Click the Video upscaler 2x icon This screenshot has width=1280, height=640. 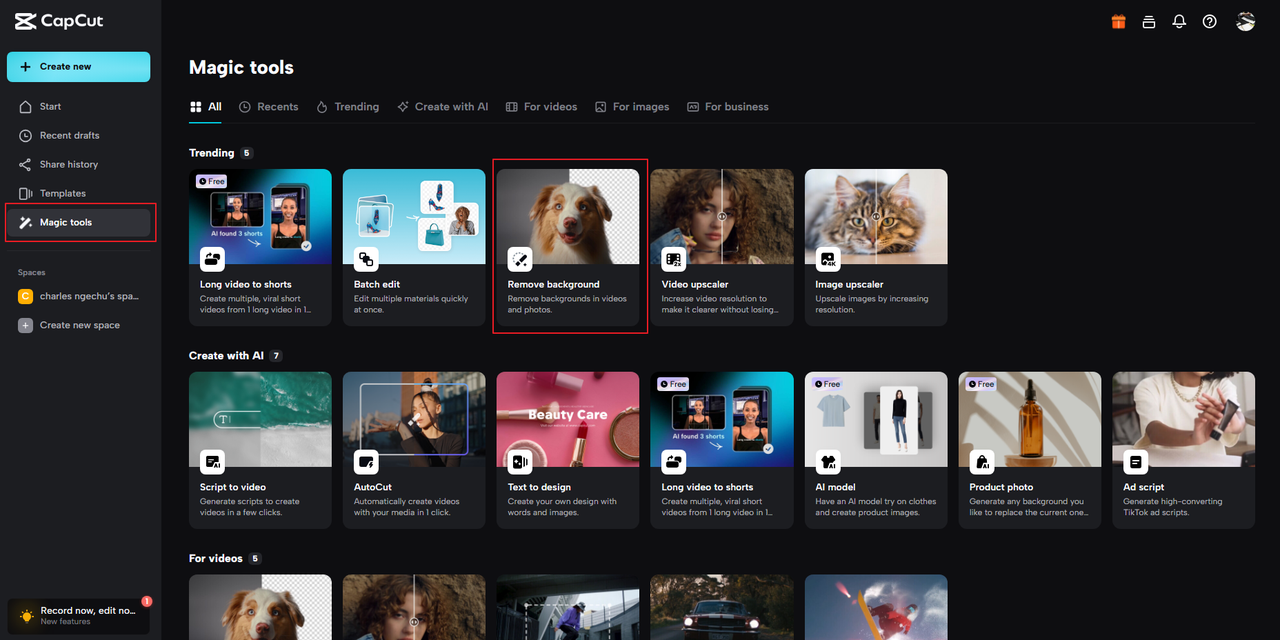tap(674, 260)
